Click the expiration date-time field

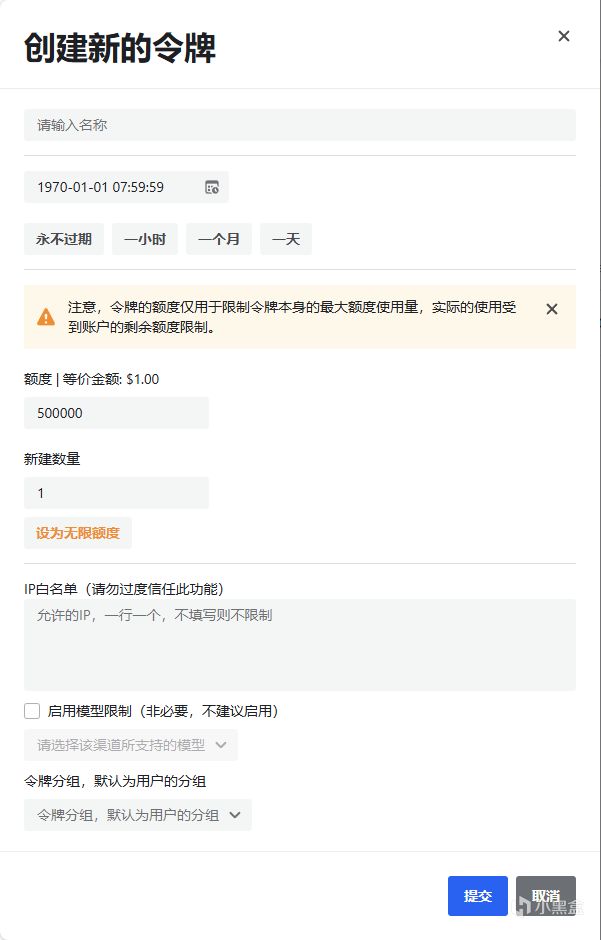112,187
